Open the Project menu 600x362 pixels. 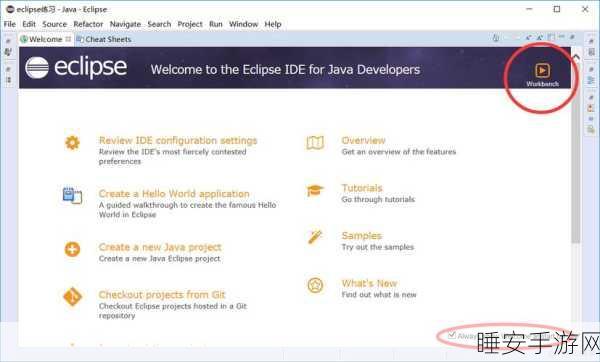point(190,24)
